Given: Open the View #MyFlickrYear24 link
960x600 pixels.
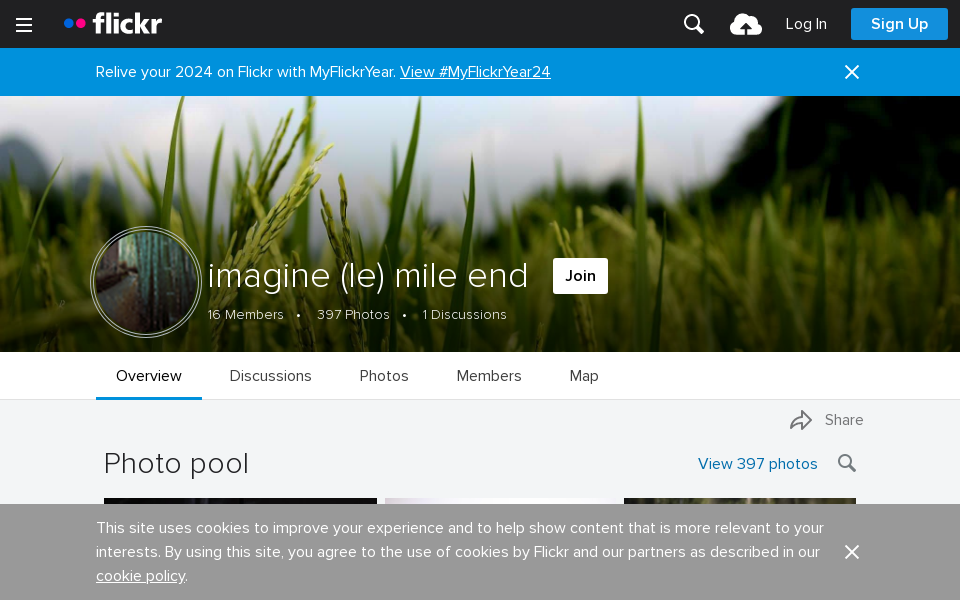Looking at the screenshot, I should [x=475, y=72].
